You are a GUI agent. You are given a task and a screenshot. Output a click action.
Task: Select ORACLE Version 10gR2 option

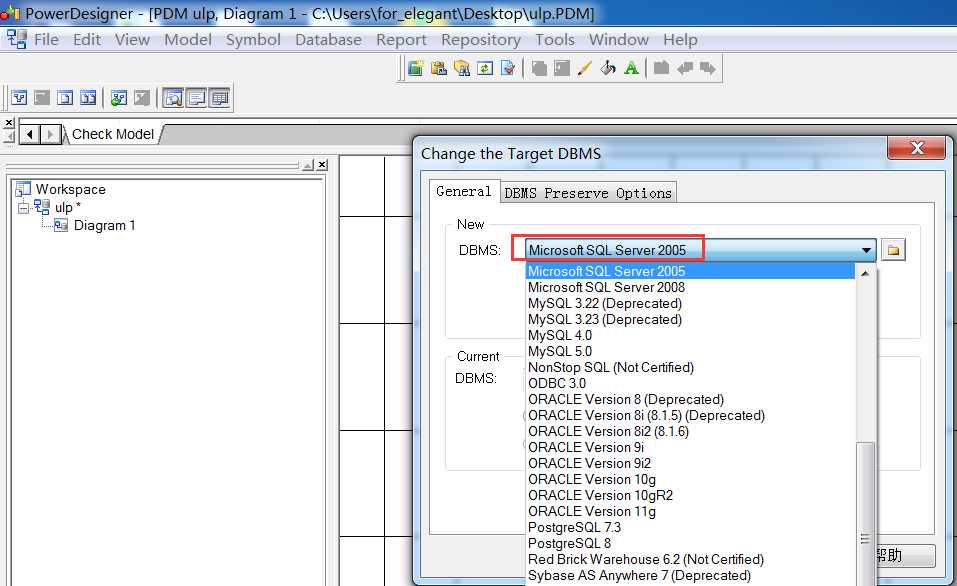click(690, 495)
